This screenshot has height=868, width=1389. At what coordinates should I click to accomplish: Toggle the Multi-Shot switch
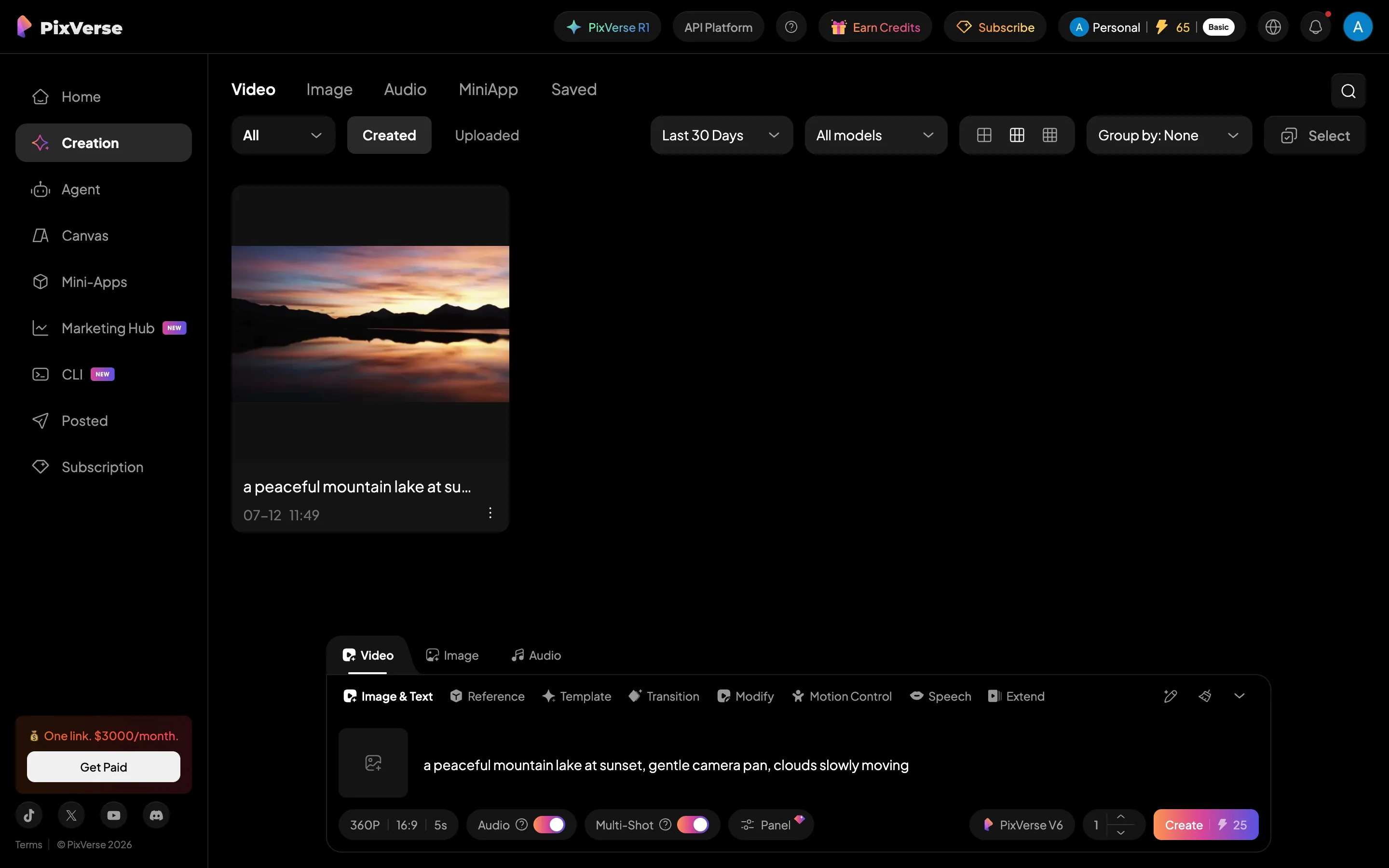click(x=693, y=825)
